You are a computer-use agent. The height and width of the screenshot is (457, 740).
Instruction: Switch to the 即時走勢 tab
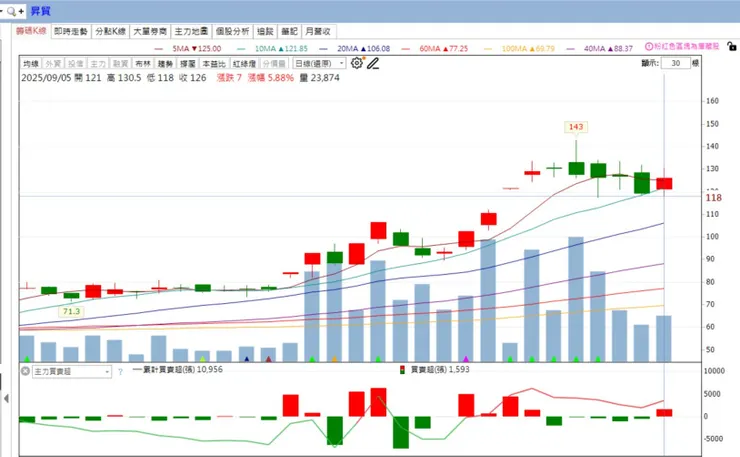pyautogui.click(x=71, y=31)
